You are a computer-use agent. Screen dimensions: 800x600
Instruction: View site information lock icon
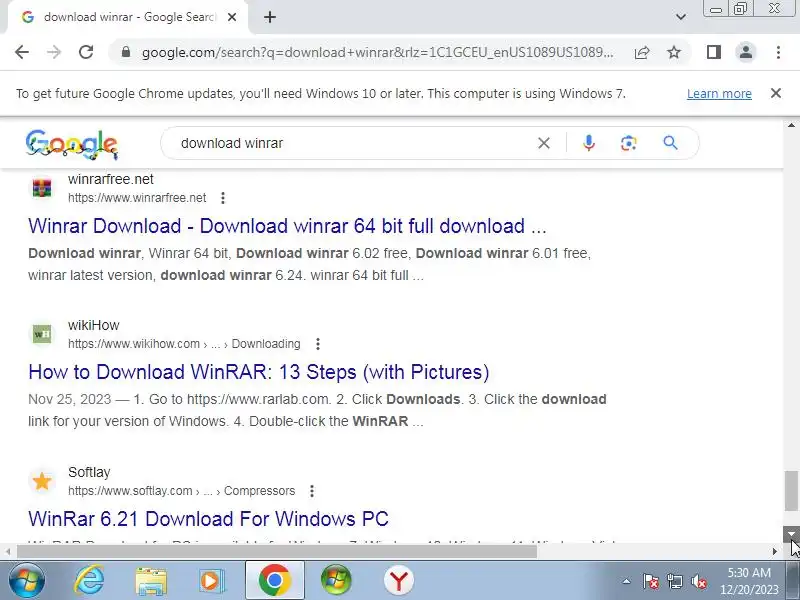[x=126, y=52]
